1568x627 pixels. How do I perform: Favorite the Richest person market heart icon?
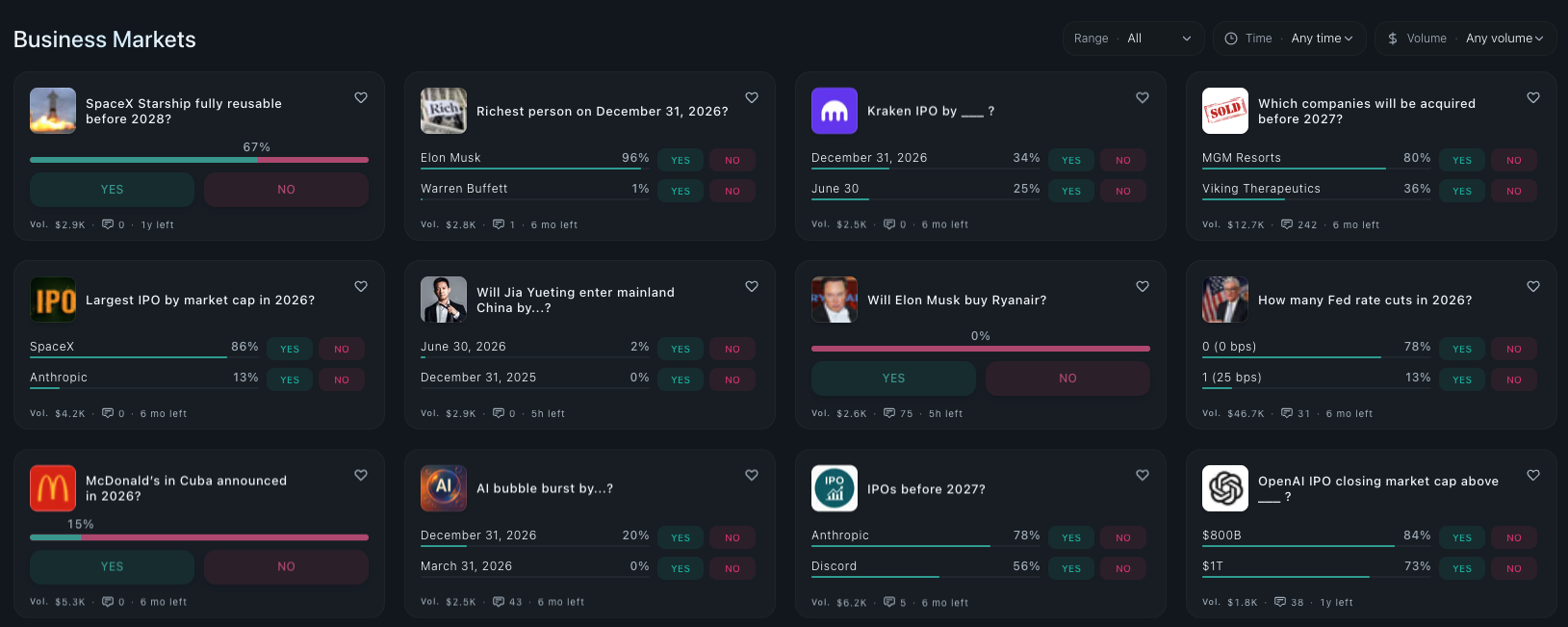[x=752, y=97]
